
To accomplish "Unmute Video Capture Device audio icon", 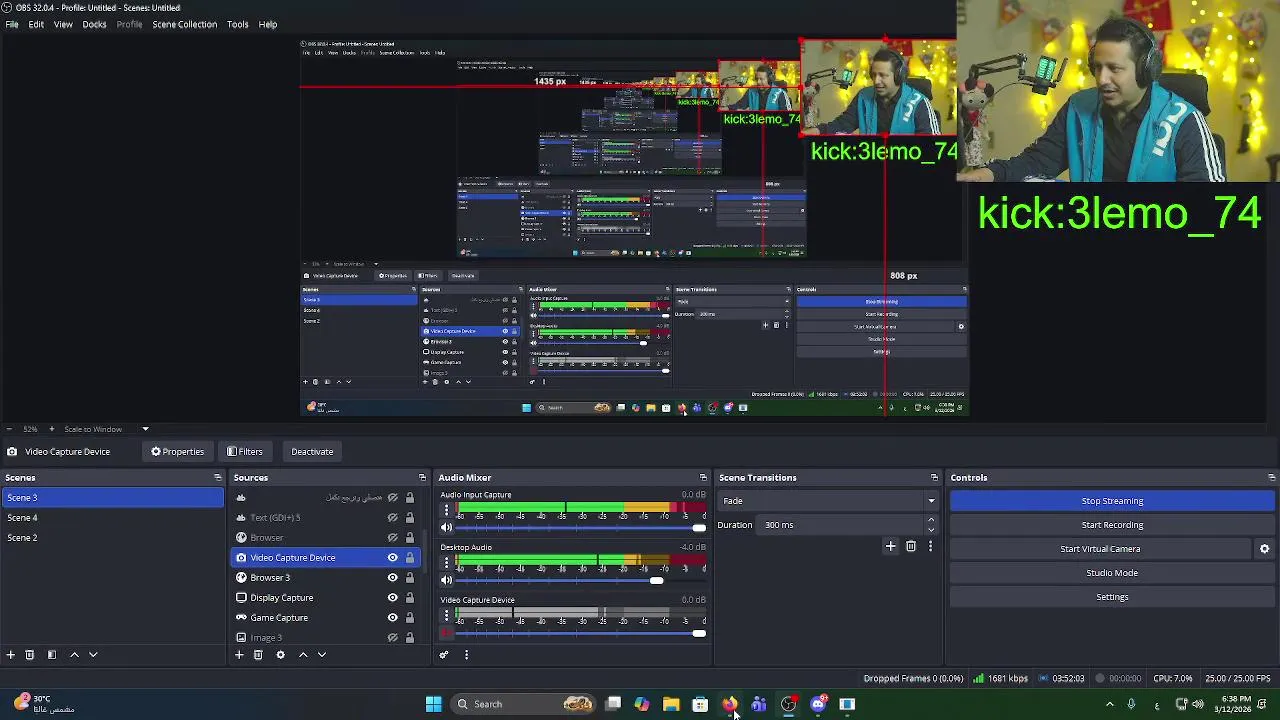I will (447, 633).
